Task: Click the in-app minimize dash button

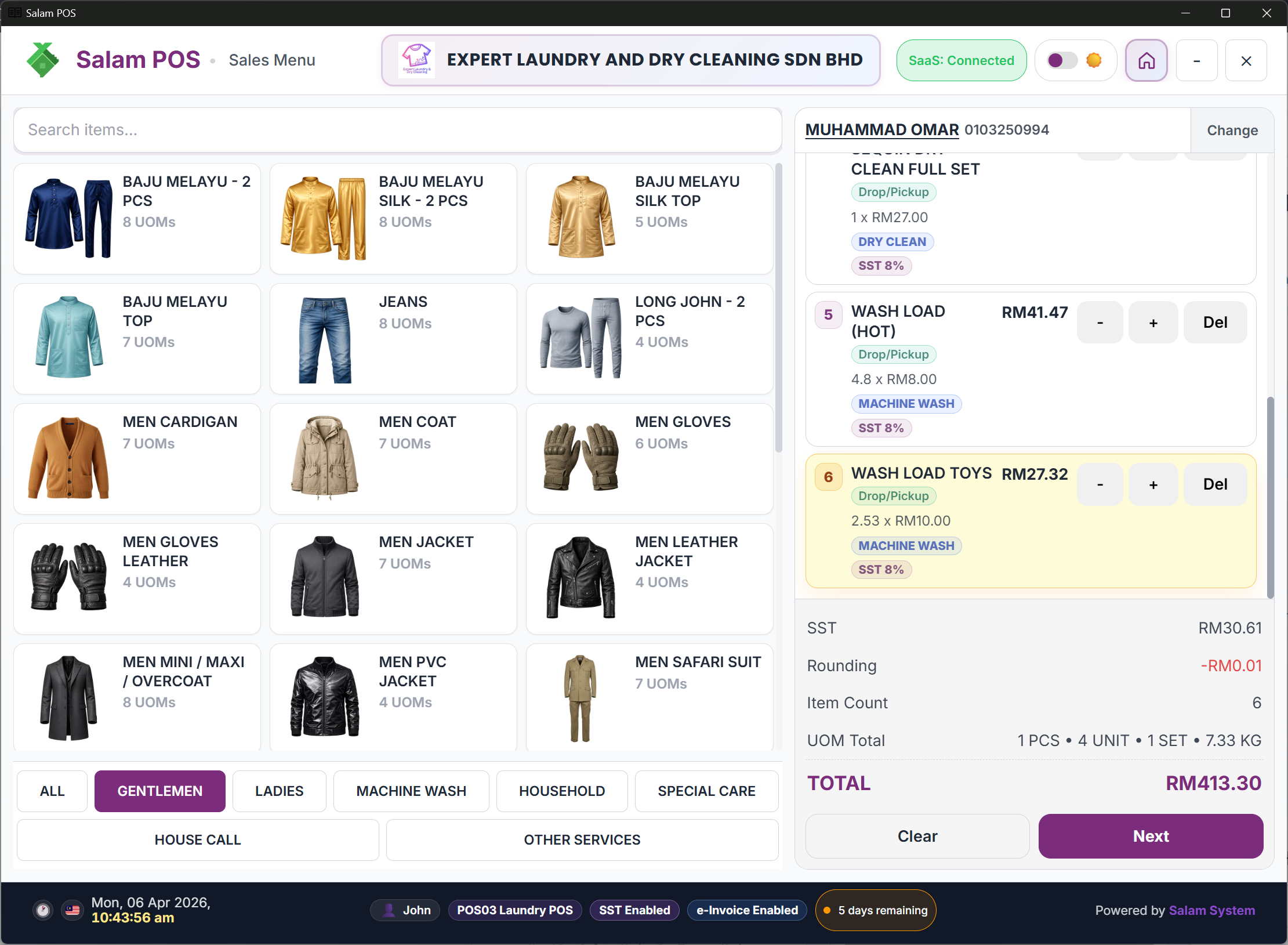Action: click(1196, 60)
